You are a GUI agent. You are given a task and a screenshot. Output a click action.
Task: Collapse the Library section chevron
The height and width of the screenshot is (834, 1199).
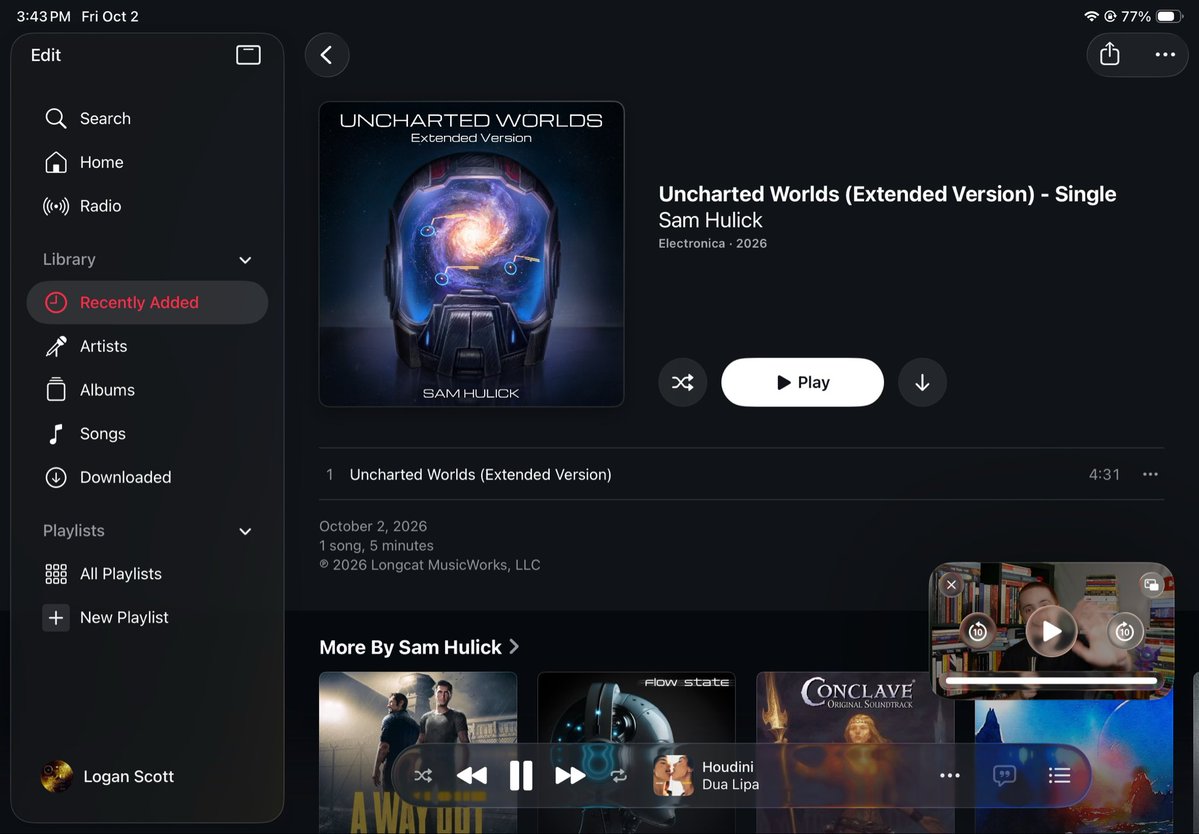[x=245, y=260]
